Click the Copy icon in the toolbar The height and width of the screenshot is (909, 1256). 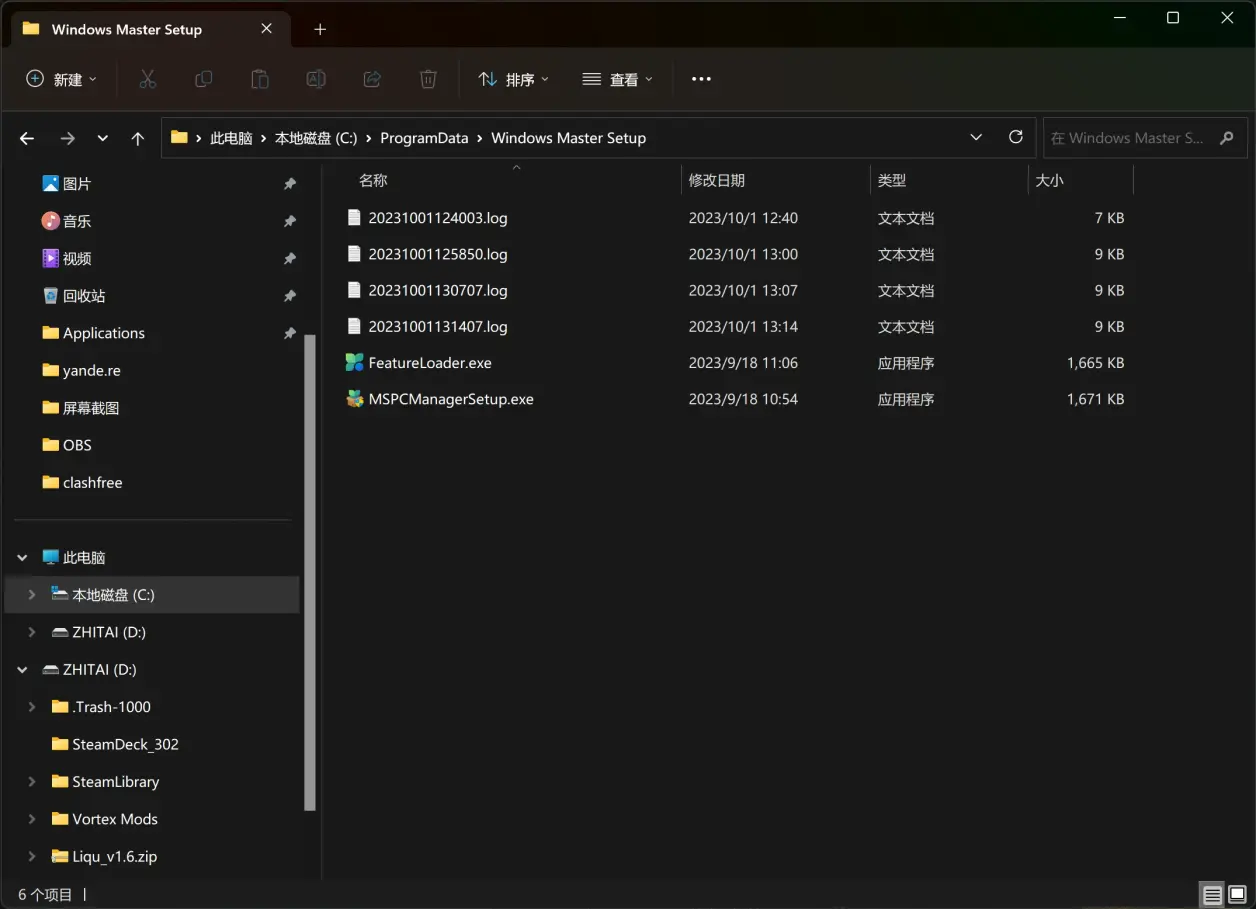coord(203,79)
